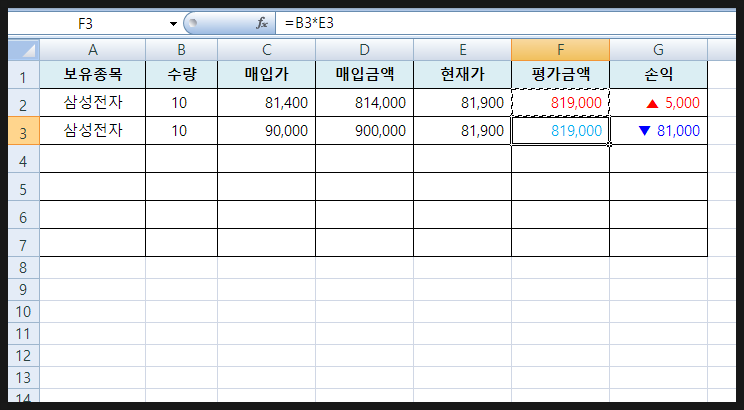This screenshot has height=410, width=744.
Task: Select the 삼성전자 cell in row 3
Action: tap(93, 131)
